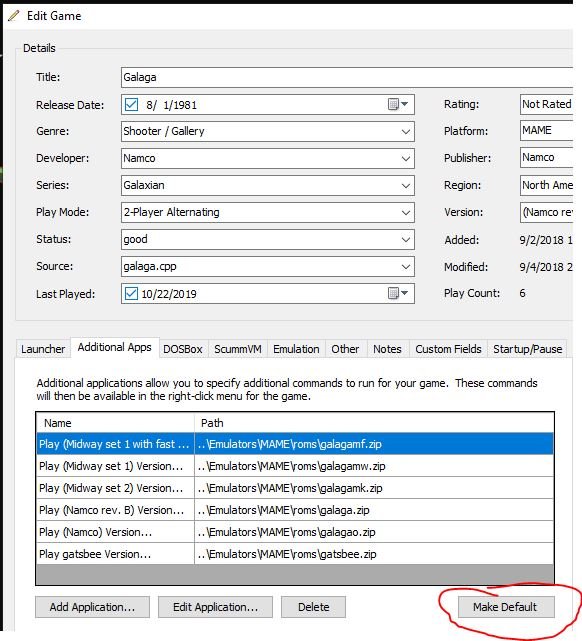Open the Status dropdown showing good
Viewport: 582px width, 641px height.
[268, 240]
